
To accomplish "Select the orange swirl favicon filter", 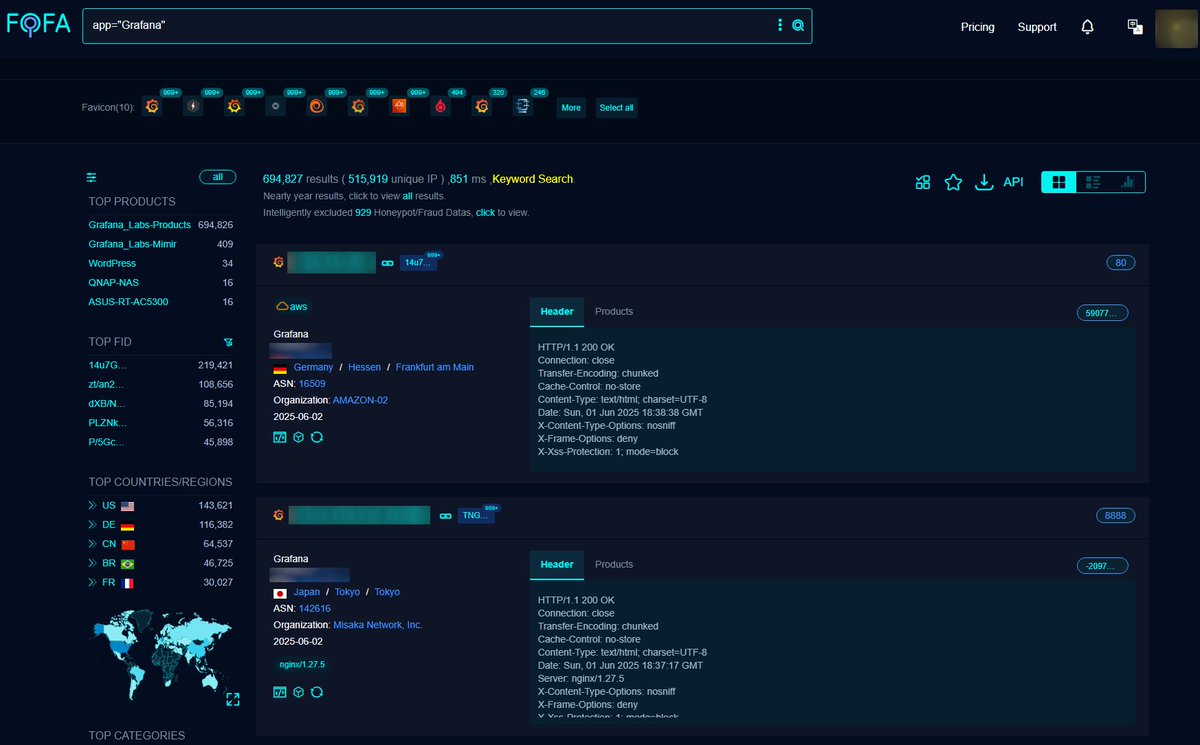I will pyautogui.click(x=317, y=107).
